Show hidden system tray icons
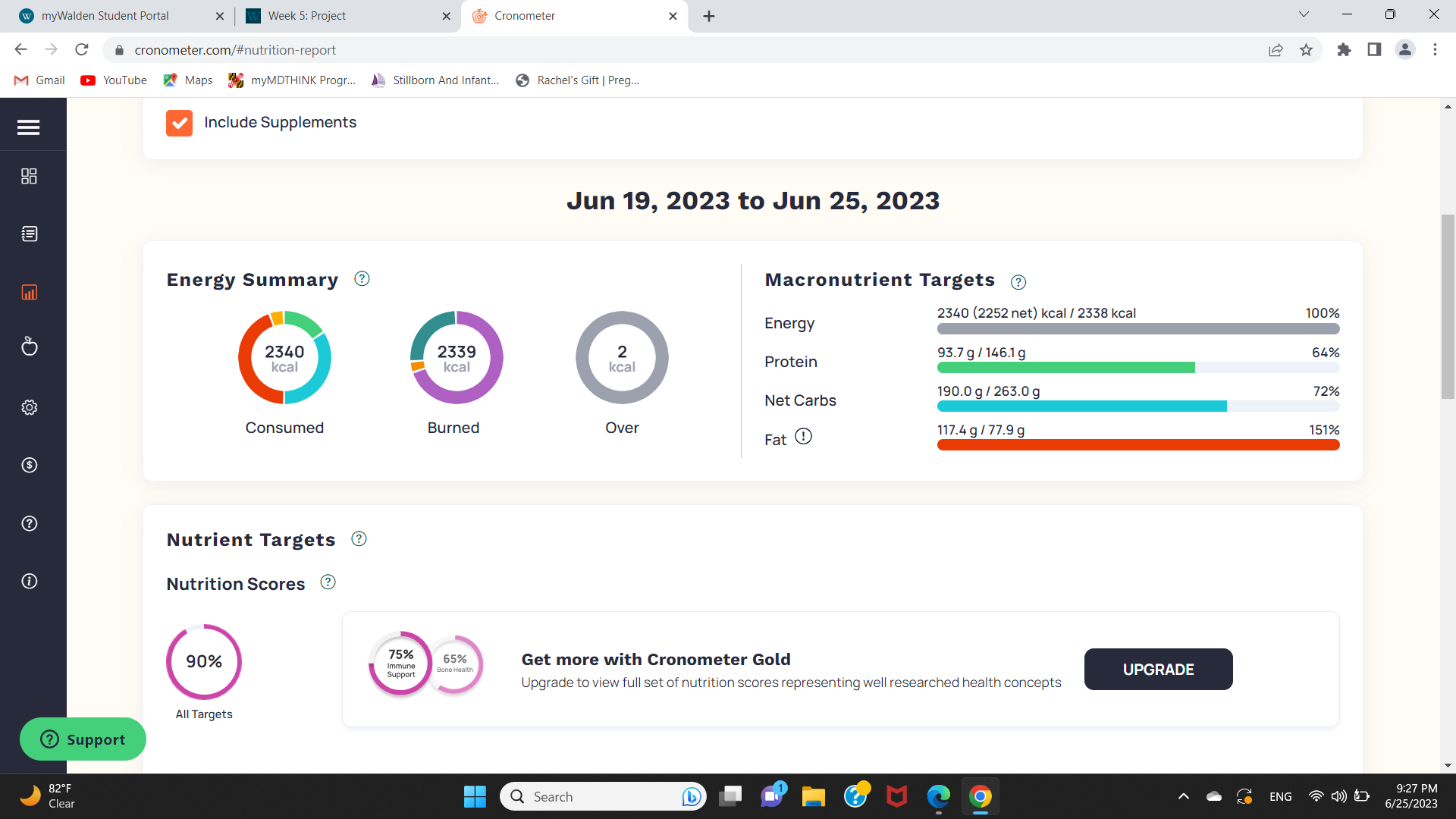Viewport: 1456px width, 819px height. point(1183,796)
